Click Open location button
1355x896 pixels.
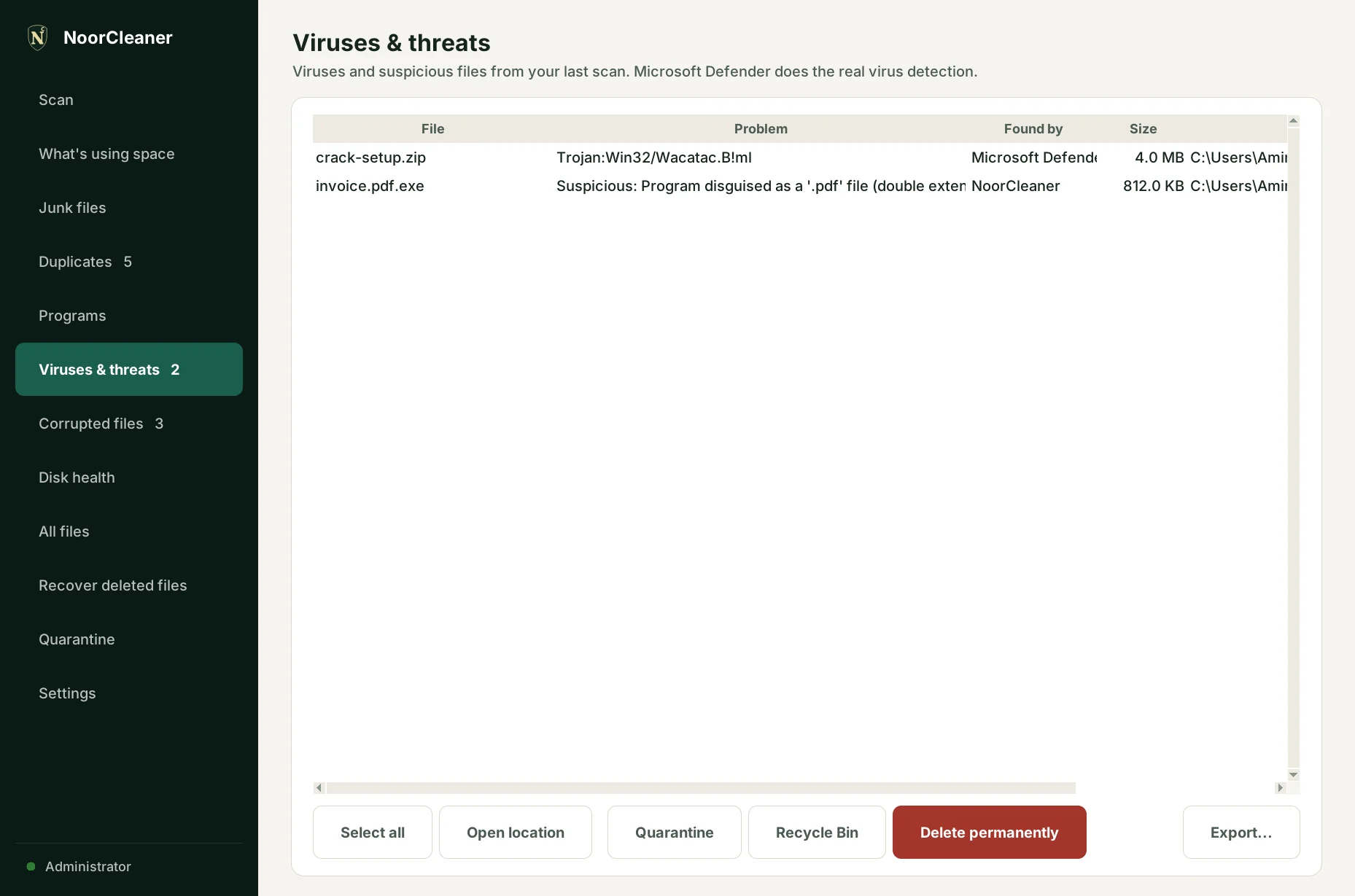516,833
